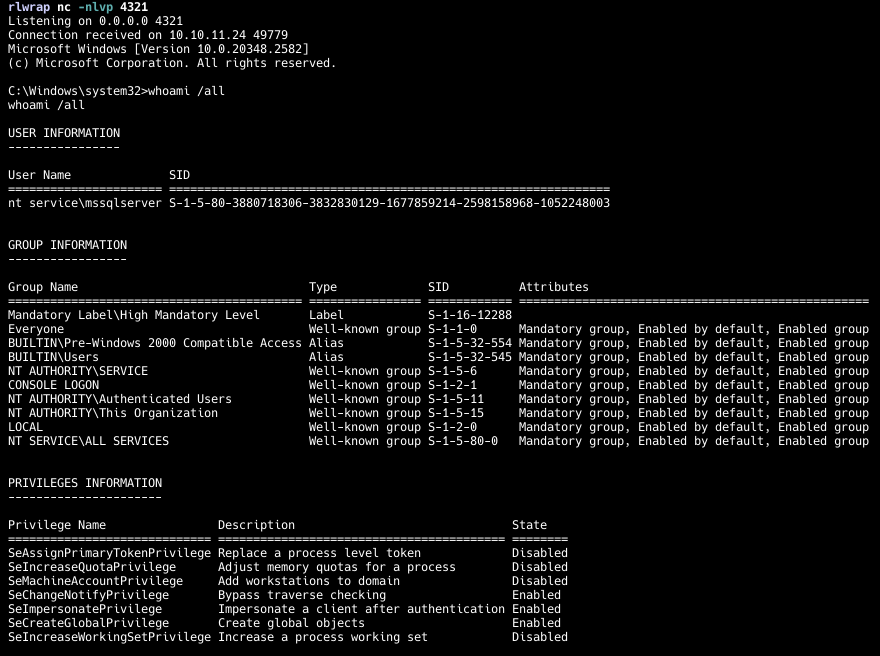
Task: Click the PRIVILEGES INFORMATION heading
Action: [x=85, y=483]
